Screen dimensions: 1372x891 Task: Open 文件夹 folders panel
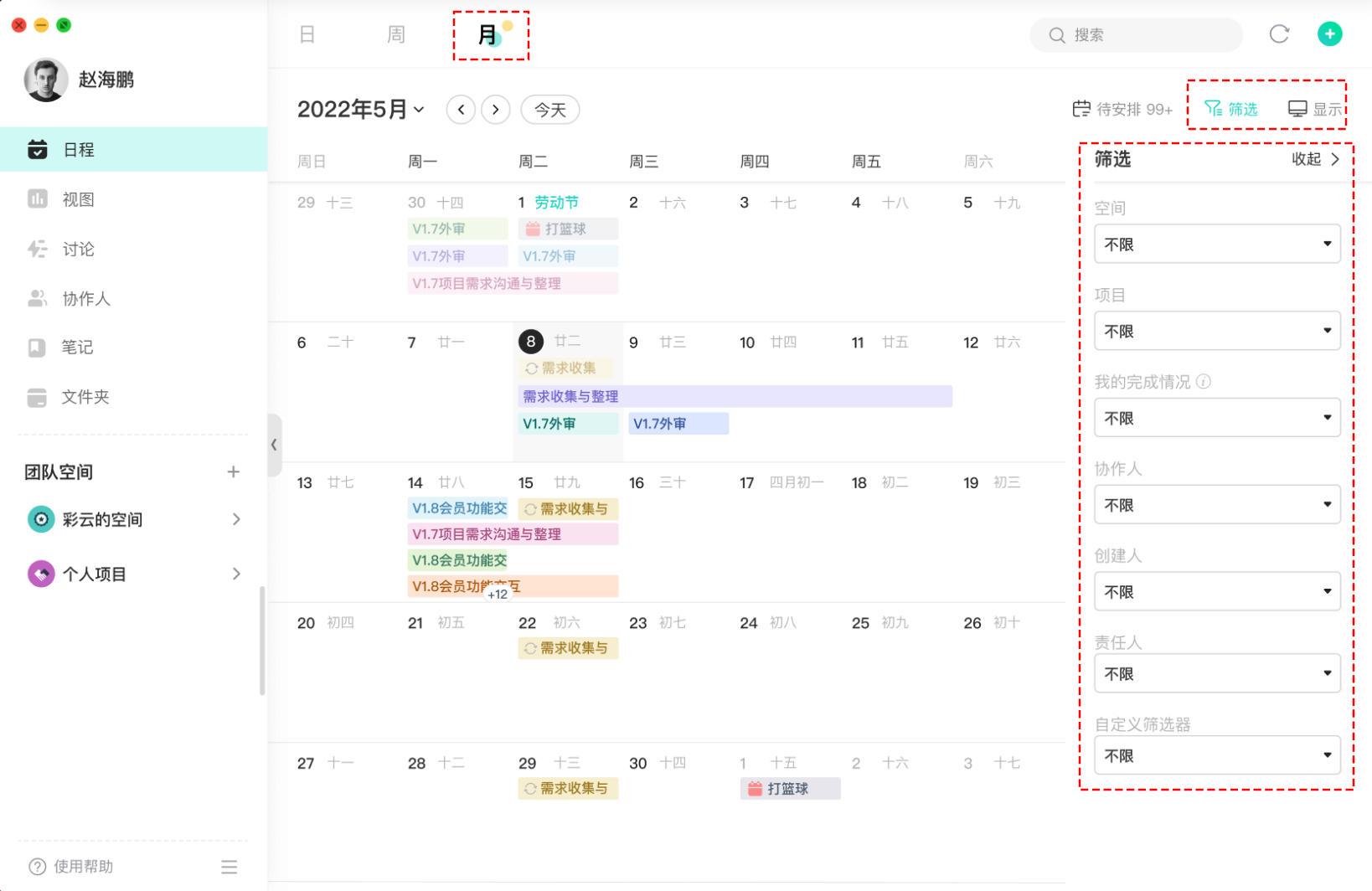click(85, 397)
